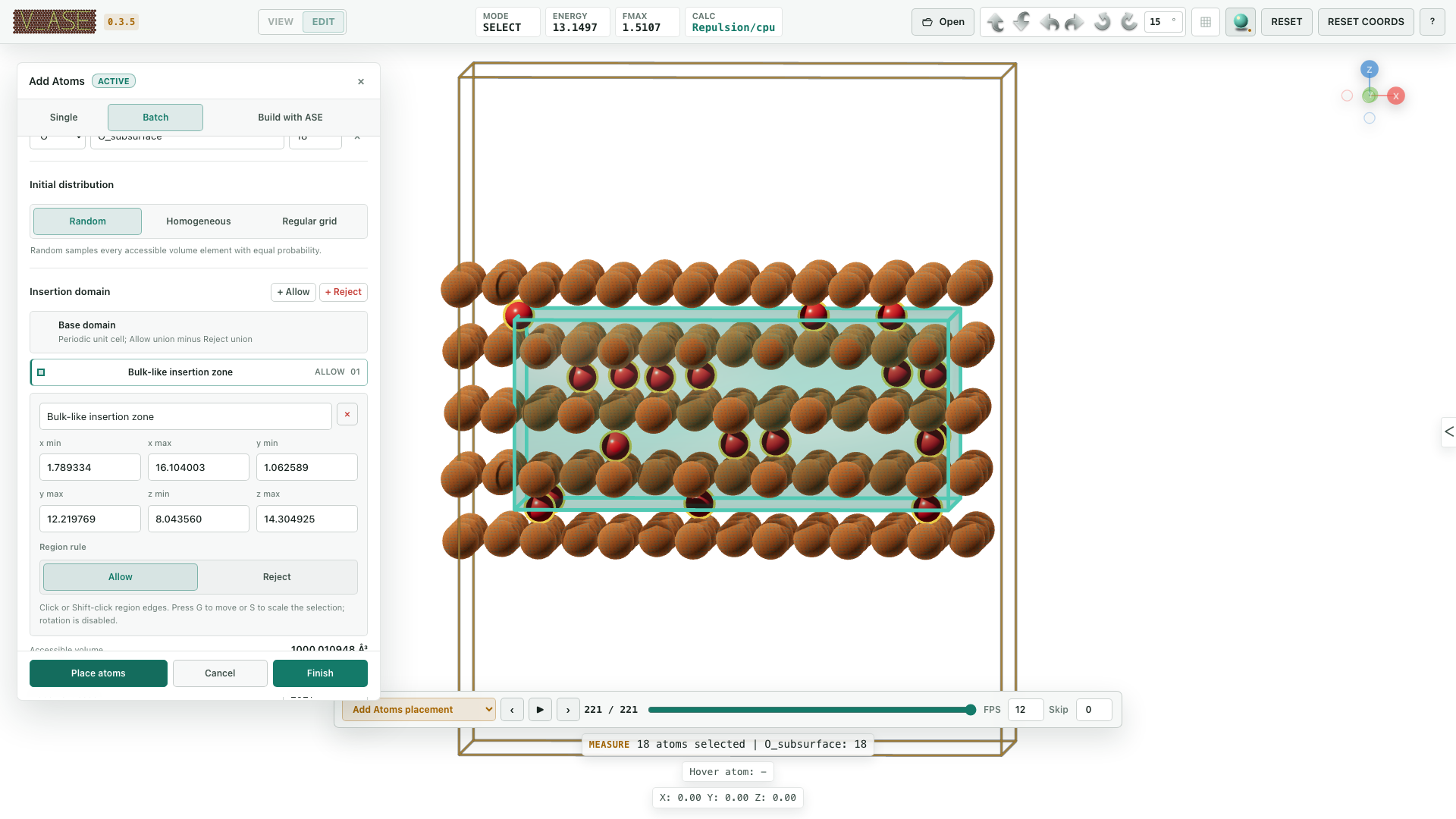The image size is (1456, 819).
Task: Click the RESET button
Action: (x=1287, y=22)
